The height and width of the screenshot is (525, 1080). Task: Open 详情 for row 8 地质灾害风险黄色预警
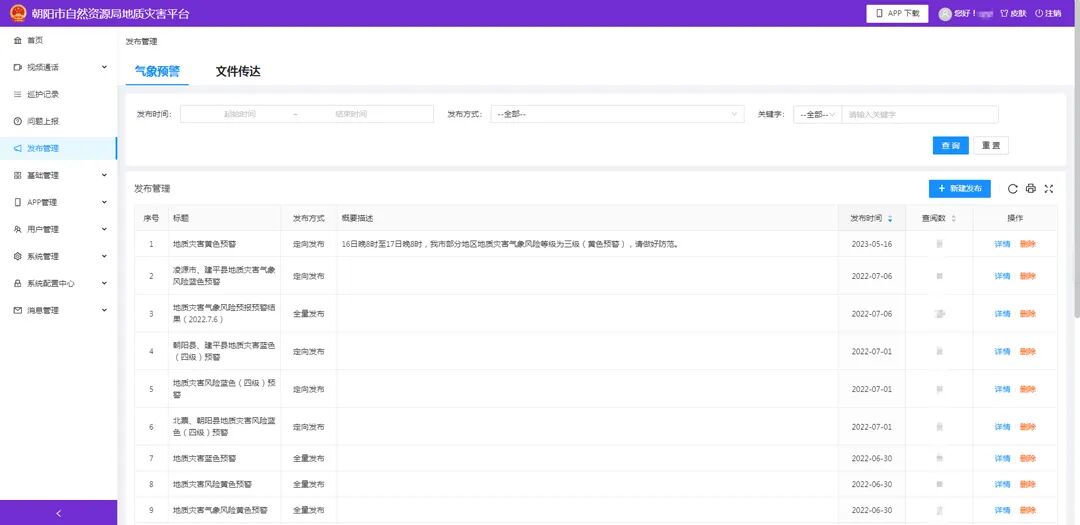click(x=1002, y=484)
